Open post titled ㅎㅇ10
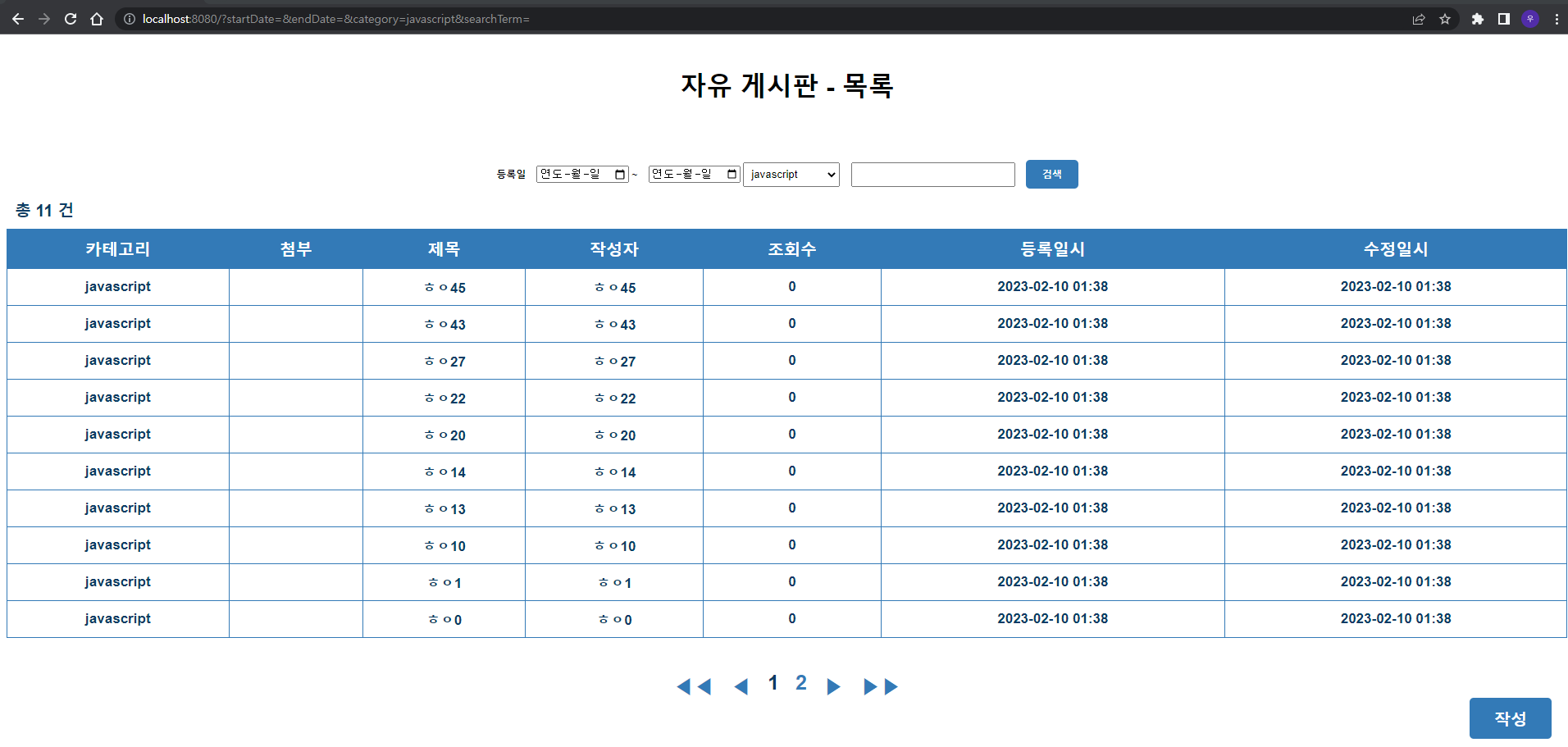The height and width of the screenshot is (747, 1568). [444, 546]
